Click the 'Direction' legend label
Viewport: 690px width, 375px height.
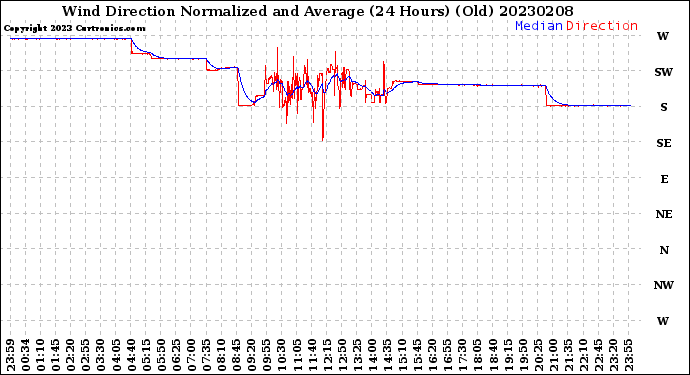click(602, 26)
